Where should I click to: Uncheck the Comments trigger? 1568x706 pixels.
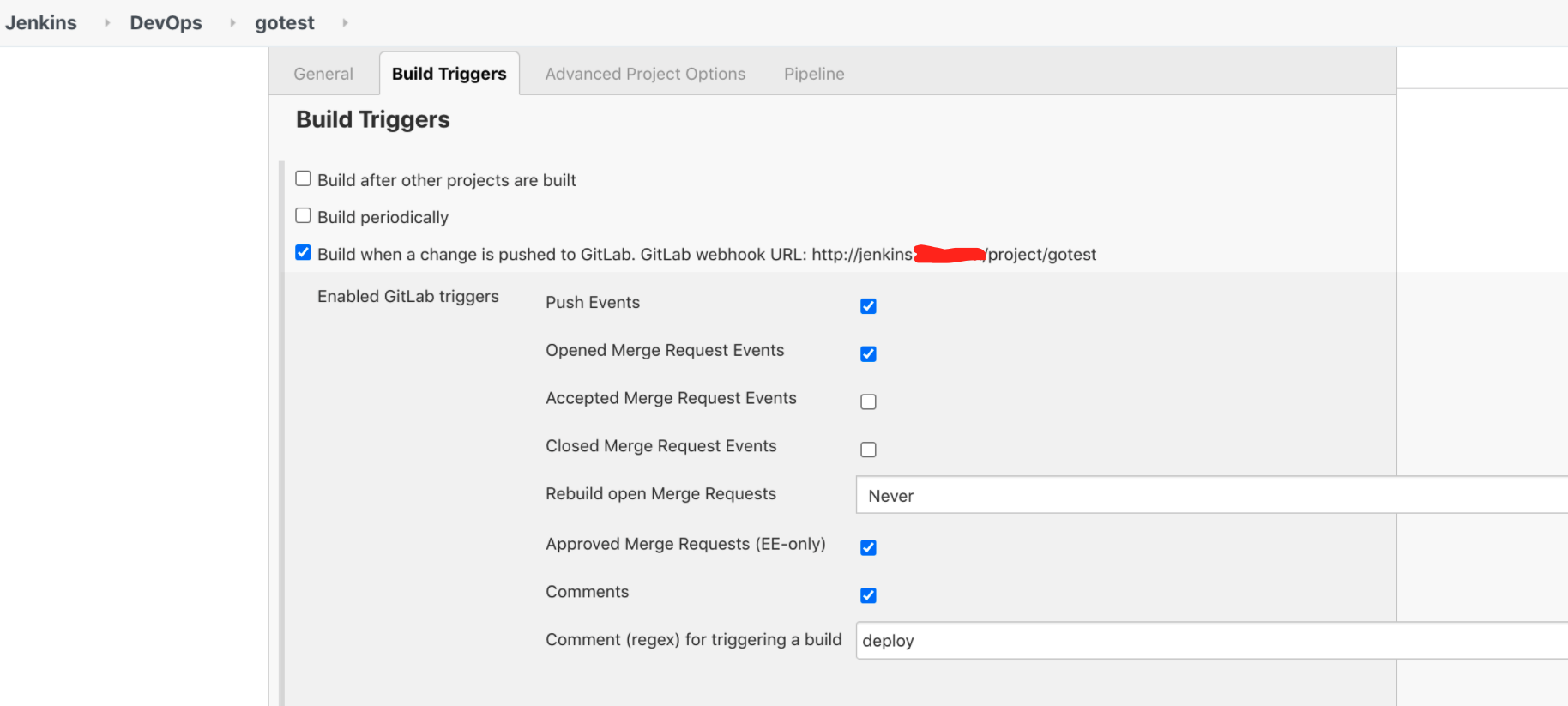[x=868, y=595]
